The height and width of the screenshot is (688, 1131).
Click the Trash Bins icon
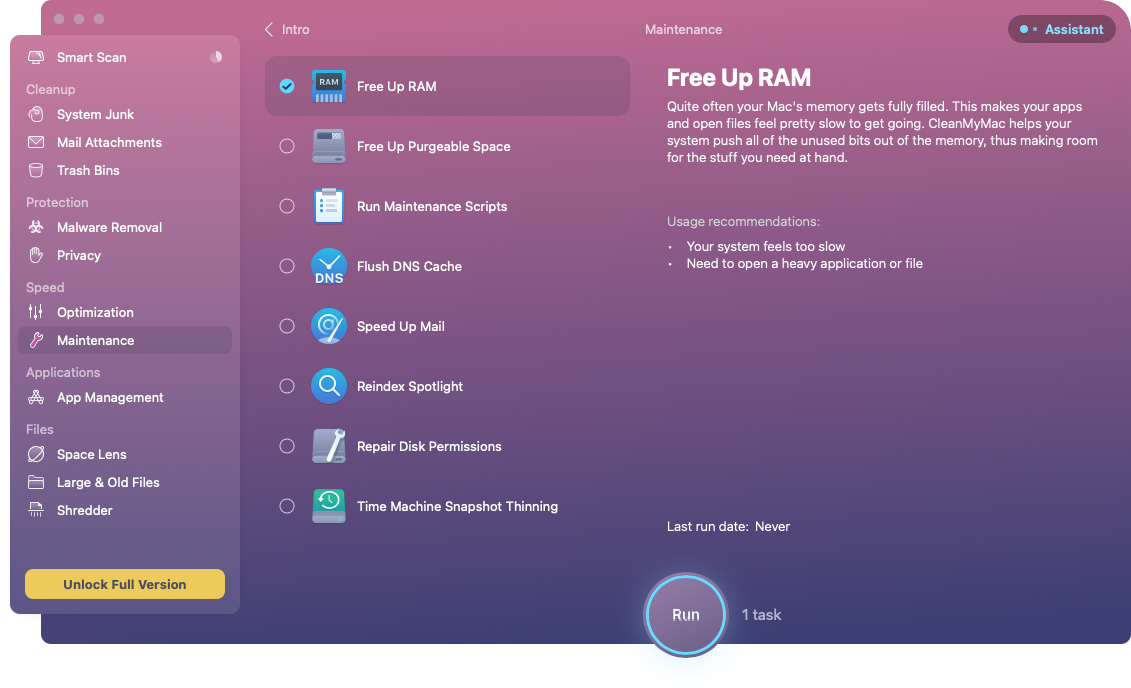point(35,170)
